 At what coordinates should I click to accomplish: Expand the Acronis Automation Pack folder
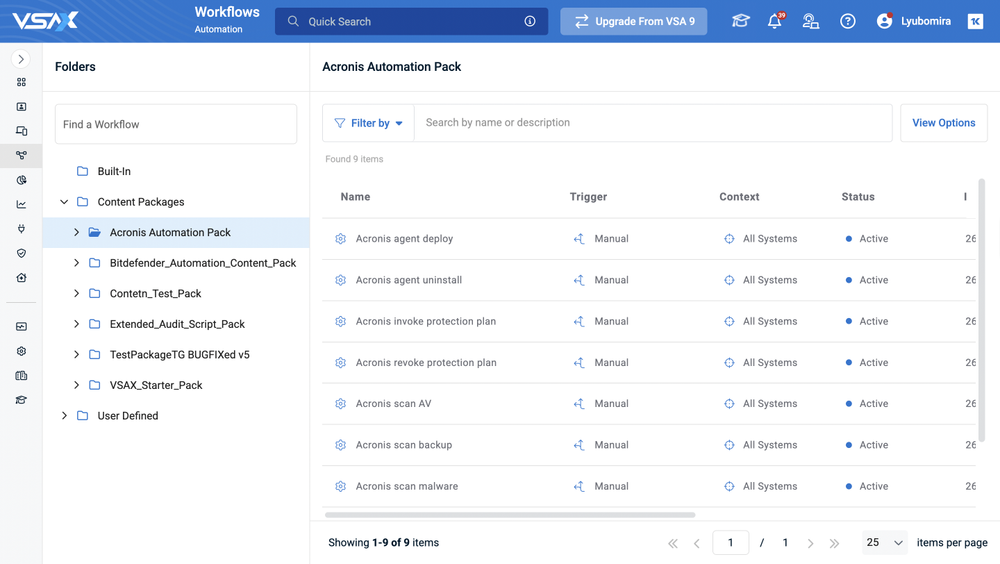pos(76,232)
